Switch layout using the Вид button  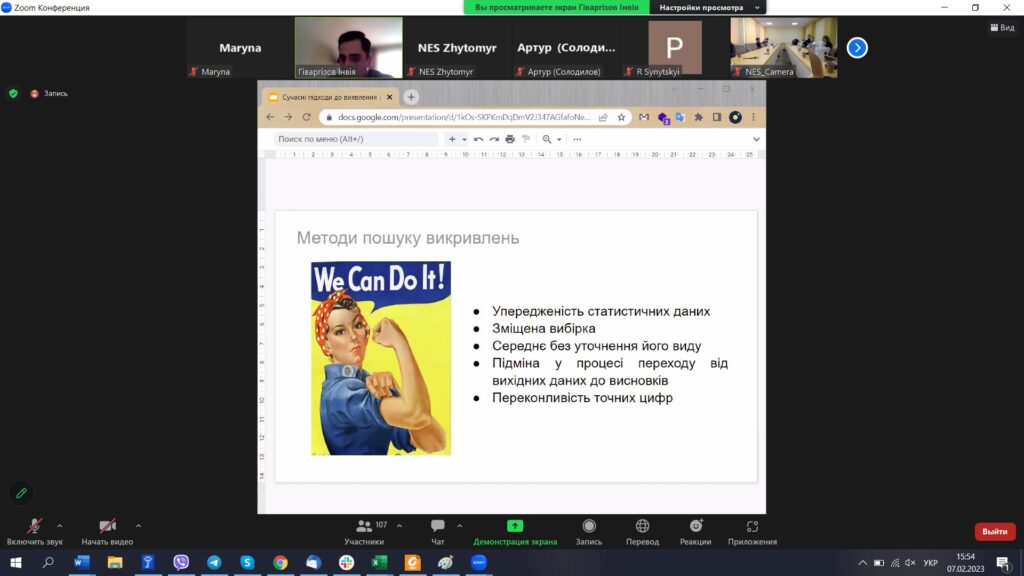click(1002, 27)
